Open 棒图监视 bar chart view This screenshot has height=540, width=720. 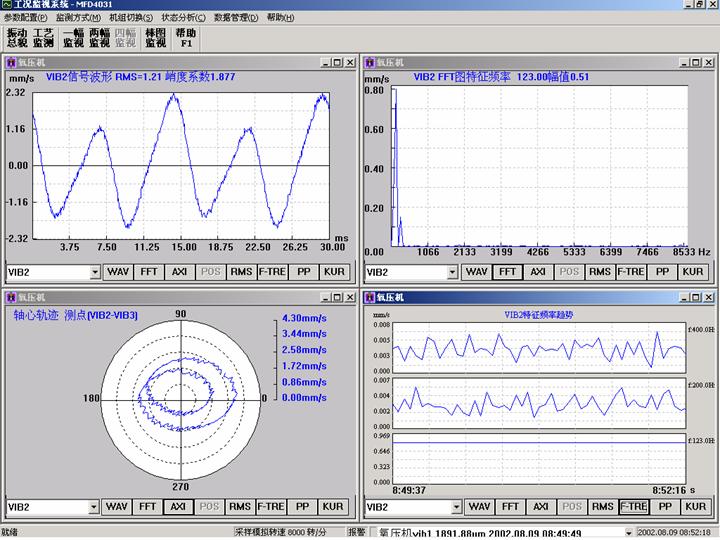(155, 37)
